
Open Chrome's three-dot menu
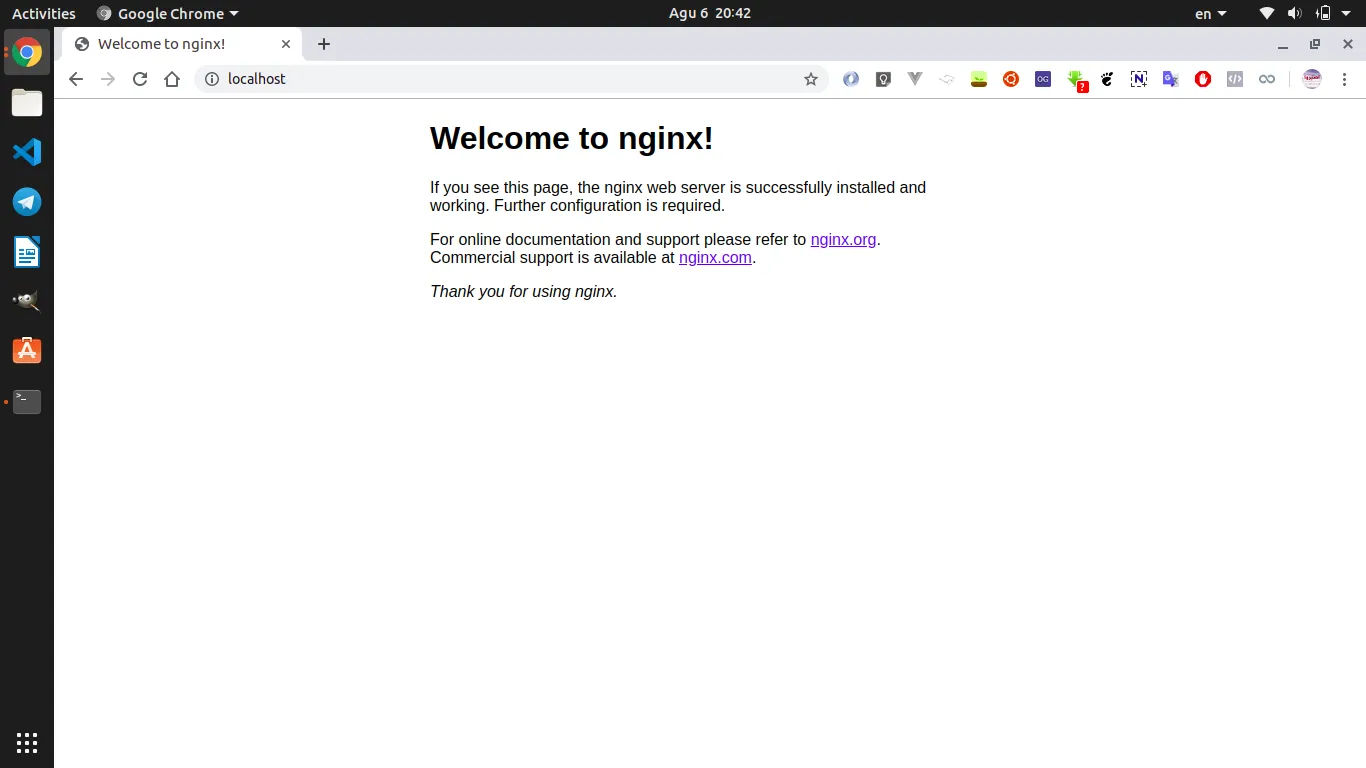(x=1344, y=79)
